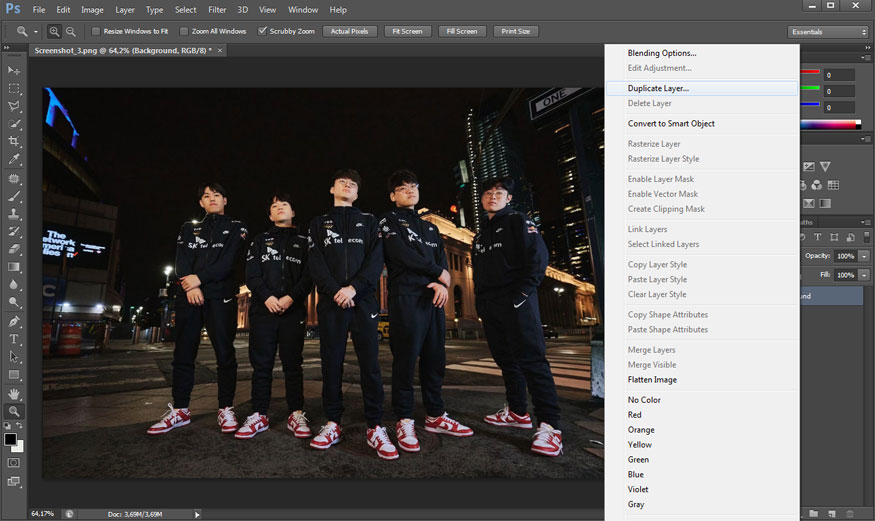This screenshot has width=875, height=521.
Task: Toggle Quick Mask mode icon
Action: [x=13, y=462]
